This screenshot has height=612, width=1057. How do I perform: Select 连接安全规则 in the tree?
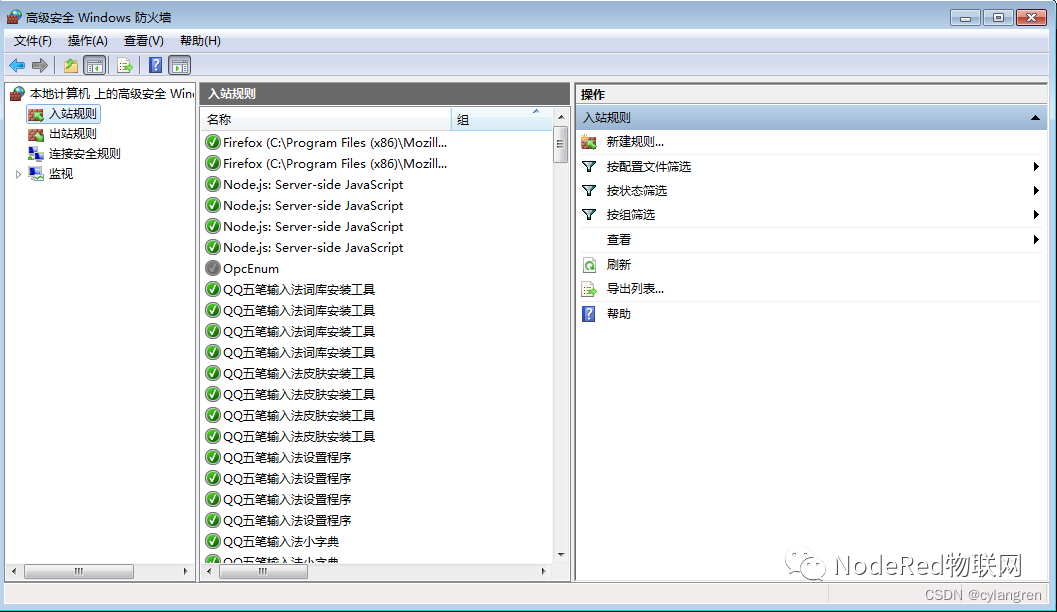pyautogui.click(x=84, y=154)
